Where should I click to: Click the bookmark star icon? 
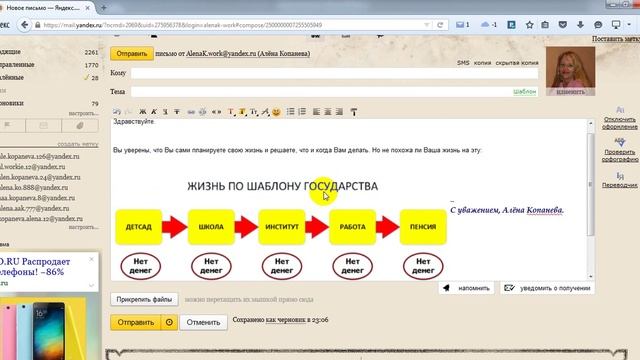coord(529,25)
